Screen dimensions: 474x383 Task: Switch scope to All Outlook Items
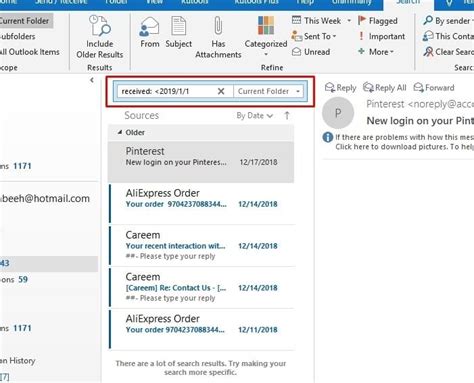(29, 52)
